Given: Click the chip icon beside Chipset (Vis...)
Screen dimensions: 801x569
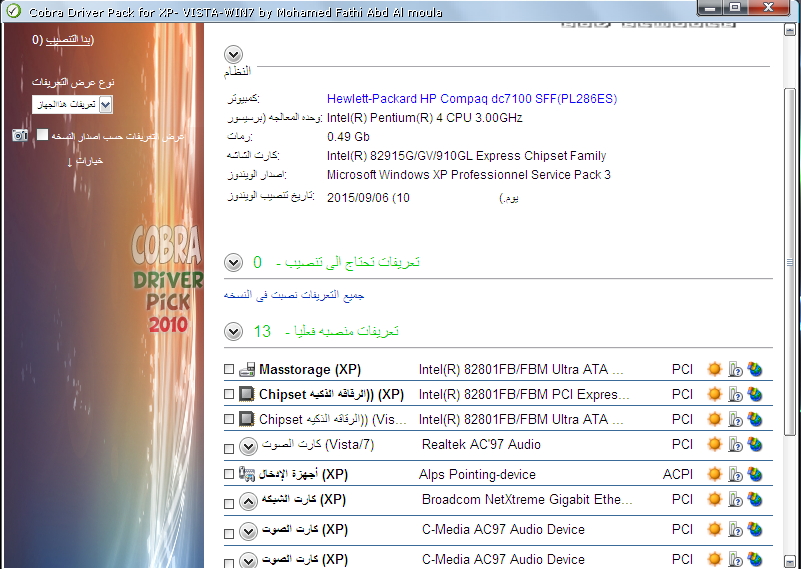Looking at the screenshot, I should tap(247, 419).
